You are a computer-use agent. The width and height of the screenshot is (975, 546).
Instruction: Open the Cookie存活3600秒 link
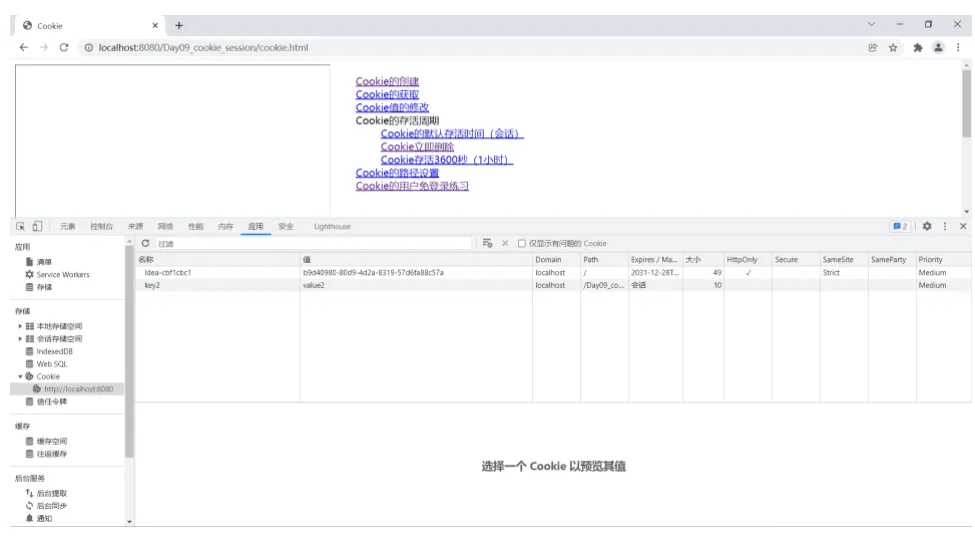447,160
